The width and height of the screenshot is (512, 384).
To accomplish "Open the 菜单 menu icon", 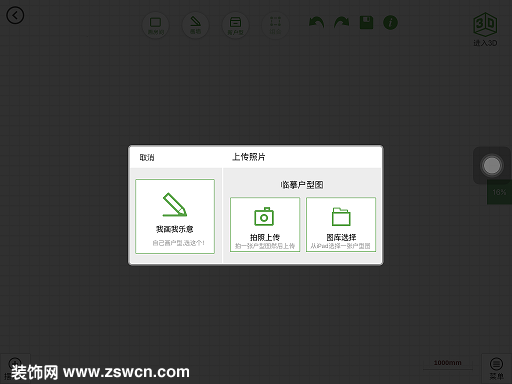I will (x=496, y=369).
